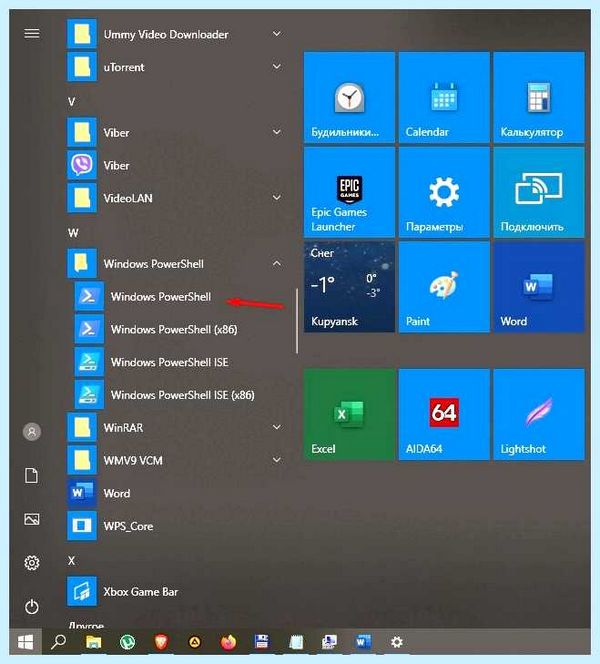Open Word from the taskbar
The width and height of the screenshot is (600, 664).
click(x=363, y=642)
